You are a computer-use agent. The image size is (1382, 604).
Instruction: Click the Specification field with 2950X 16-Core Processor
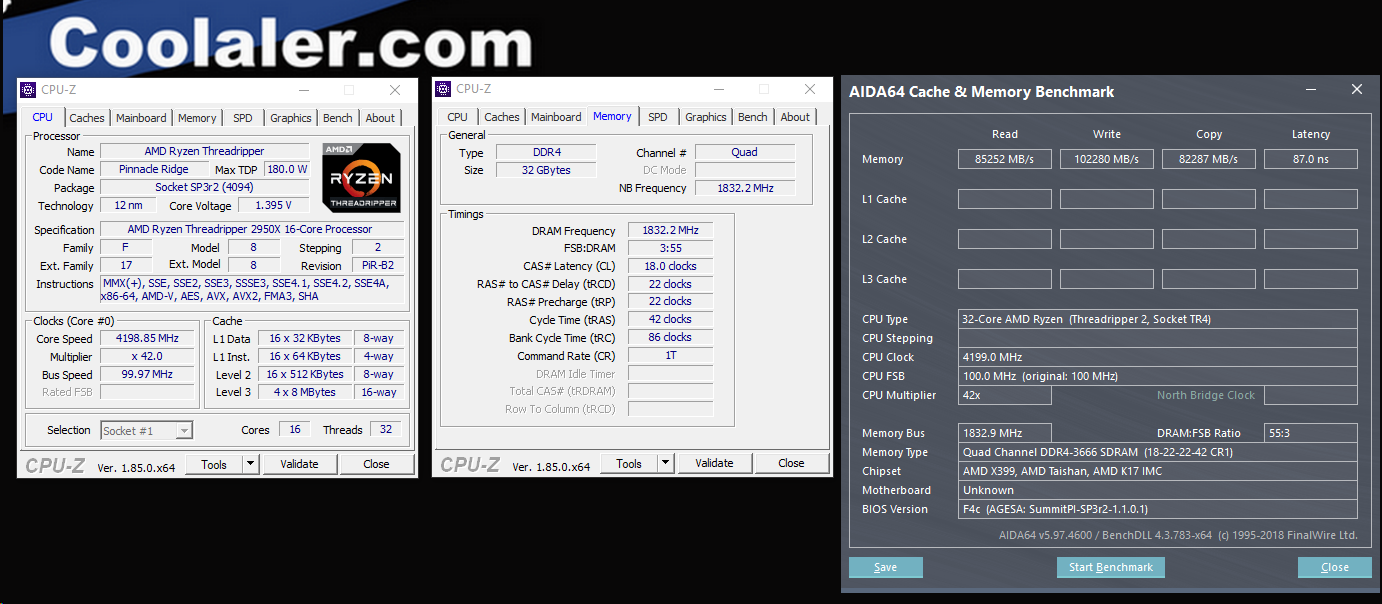253,229
